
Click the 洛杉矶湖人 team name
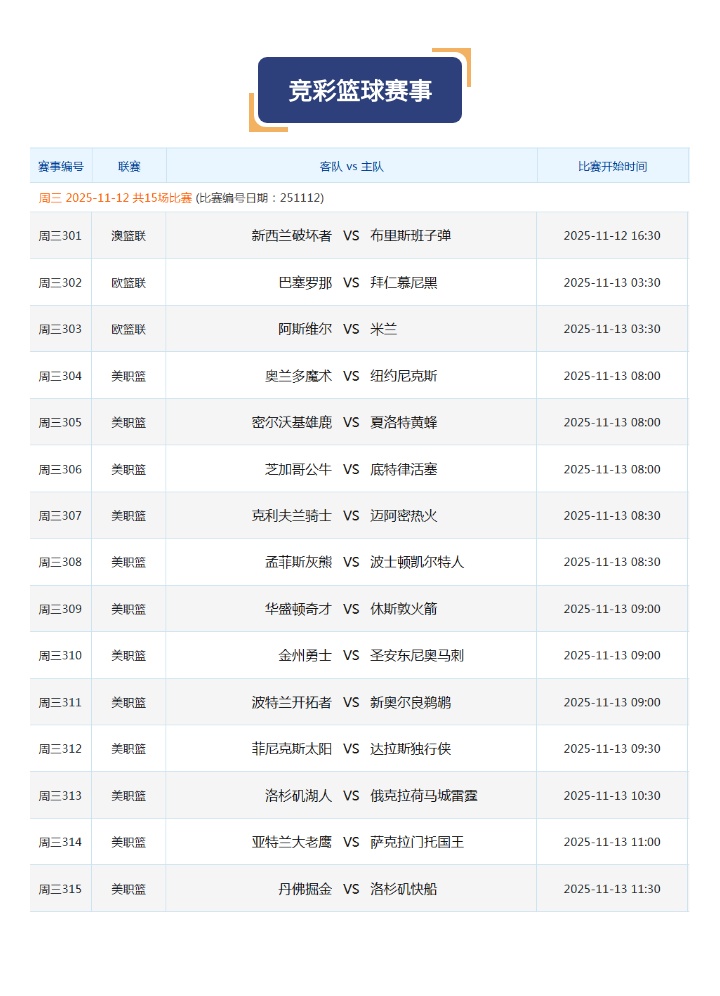pyautogui.click(x=298, y=796)
